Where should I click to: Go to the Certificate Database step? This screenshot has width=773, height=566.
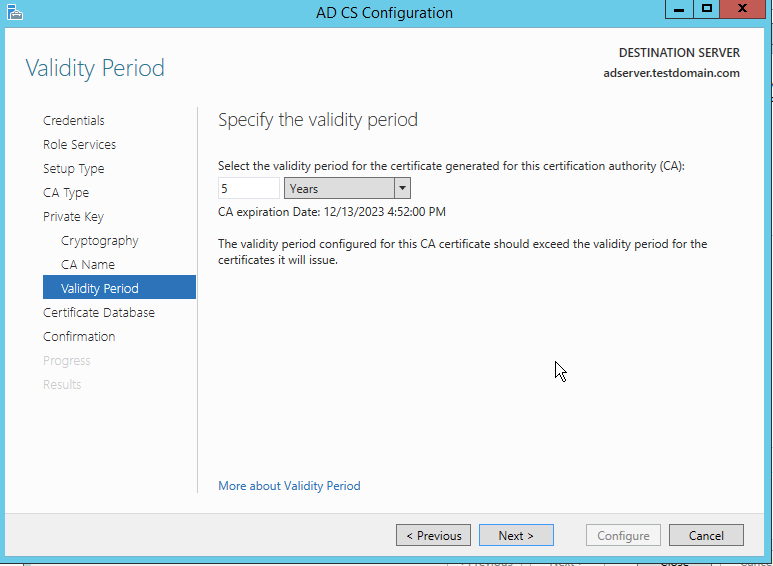(x=99, y=313)
